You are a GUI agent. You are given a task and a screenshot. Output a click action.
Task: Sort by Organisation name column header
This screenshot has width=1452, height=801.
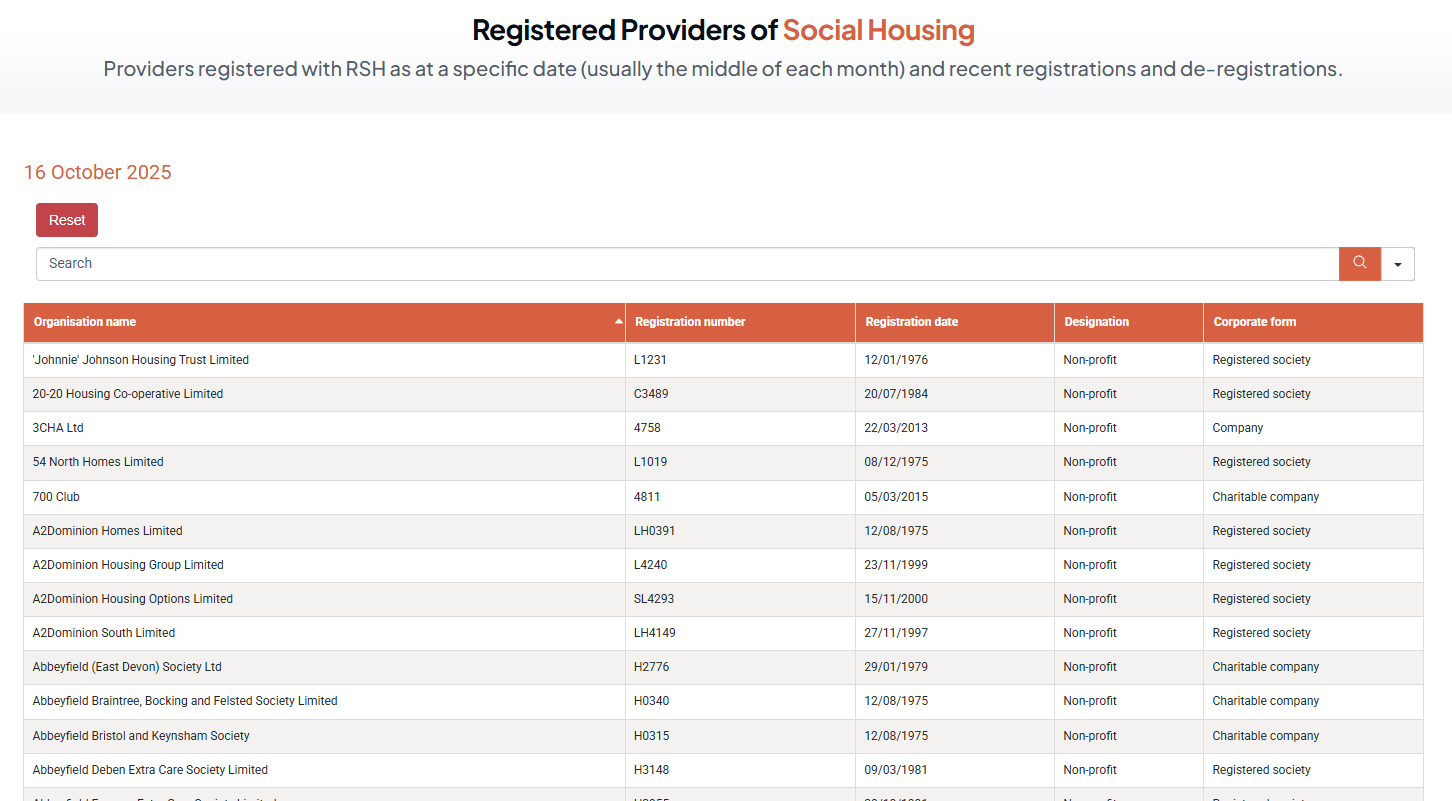(85, 322)
